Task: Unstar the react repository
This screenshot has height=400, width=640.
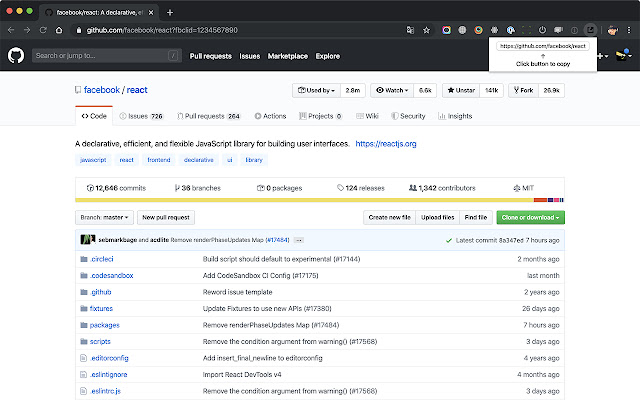Action: click(461, 90)
